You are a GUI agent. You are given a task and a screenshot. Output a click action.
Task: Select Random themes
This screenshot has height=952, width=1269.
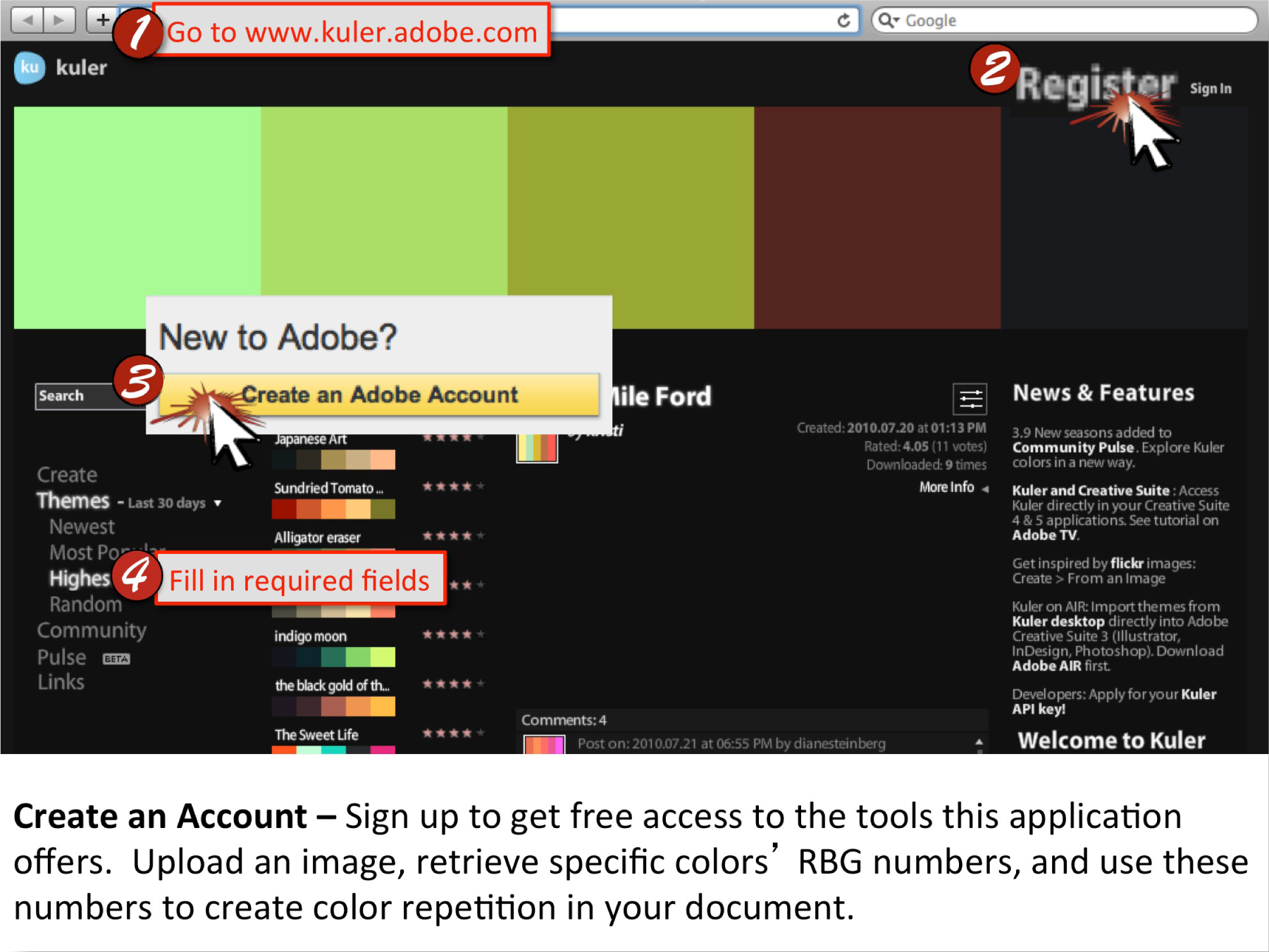coord(85,605)
